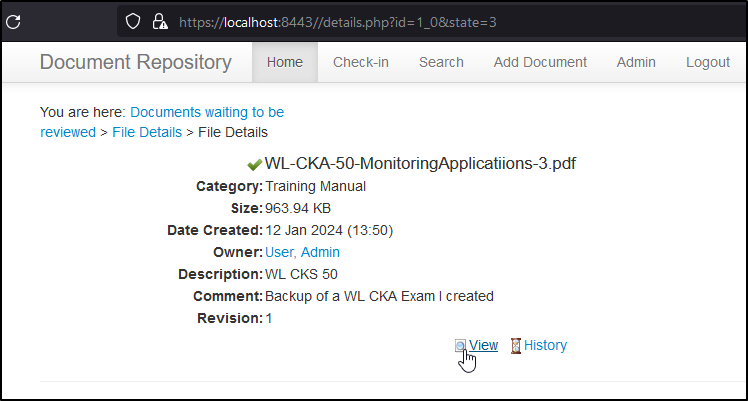Click the shield tracking protection icon

pos(133,21)
